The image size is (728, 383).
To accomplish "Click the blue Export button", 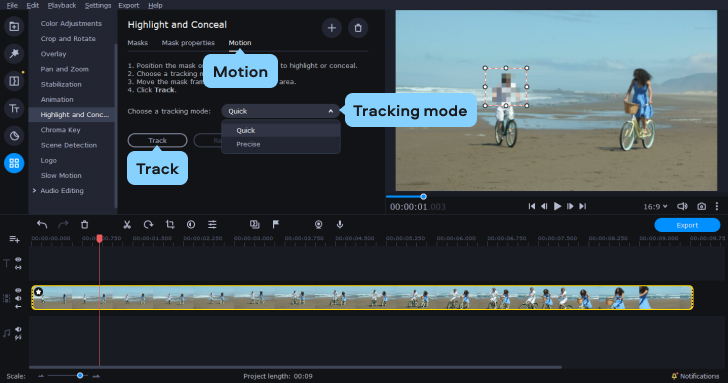I will point(687,225).
